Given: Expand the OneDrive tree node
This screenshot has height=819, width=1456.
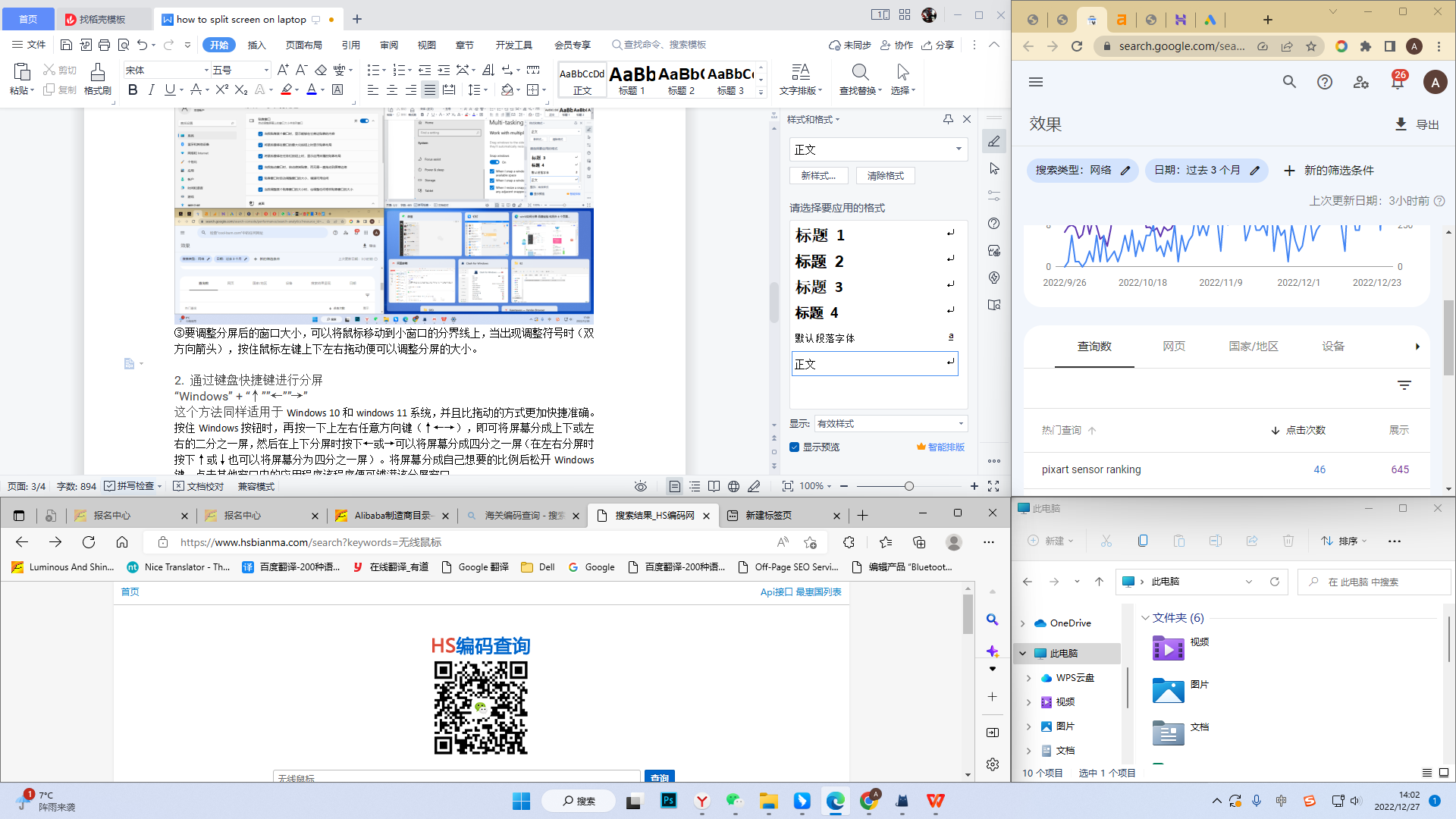Looking at the screenshot, I should click(x=1023, y=623).
